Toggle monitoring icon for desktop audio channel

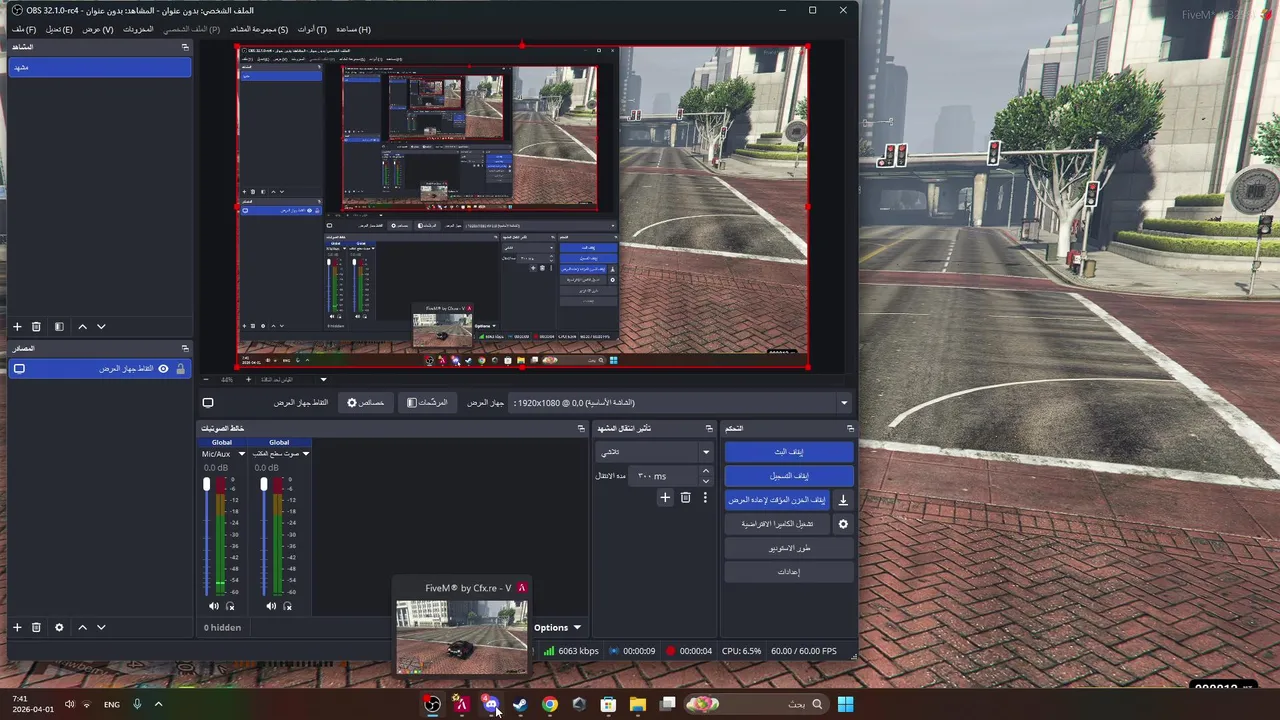tap(288, 606)
